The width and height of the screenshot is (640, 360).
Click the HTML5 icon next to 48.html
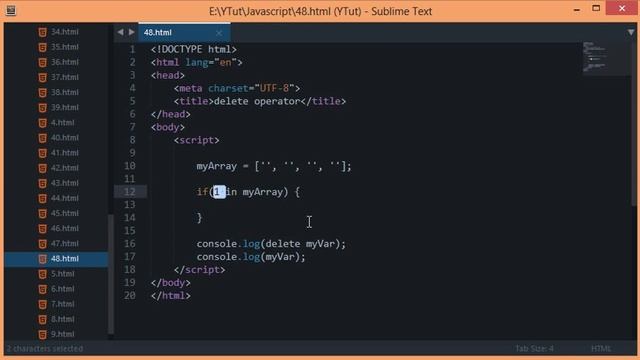point(42,258)
